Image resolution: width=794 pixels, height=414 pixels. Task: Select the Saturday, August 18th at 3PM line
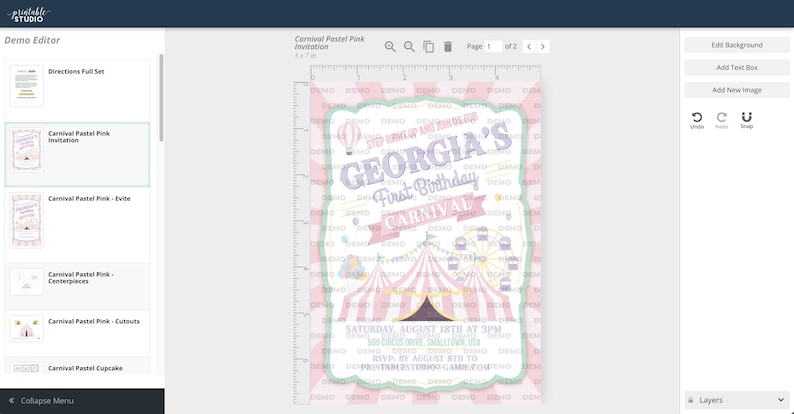coord(422,329)
